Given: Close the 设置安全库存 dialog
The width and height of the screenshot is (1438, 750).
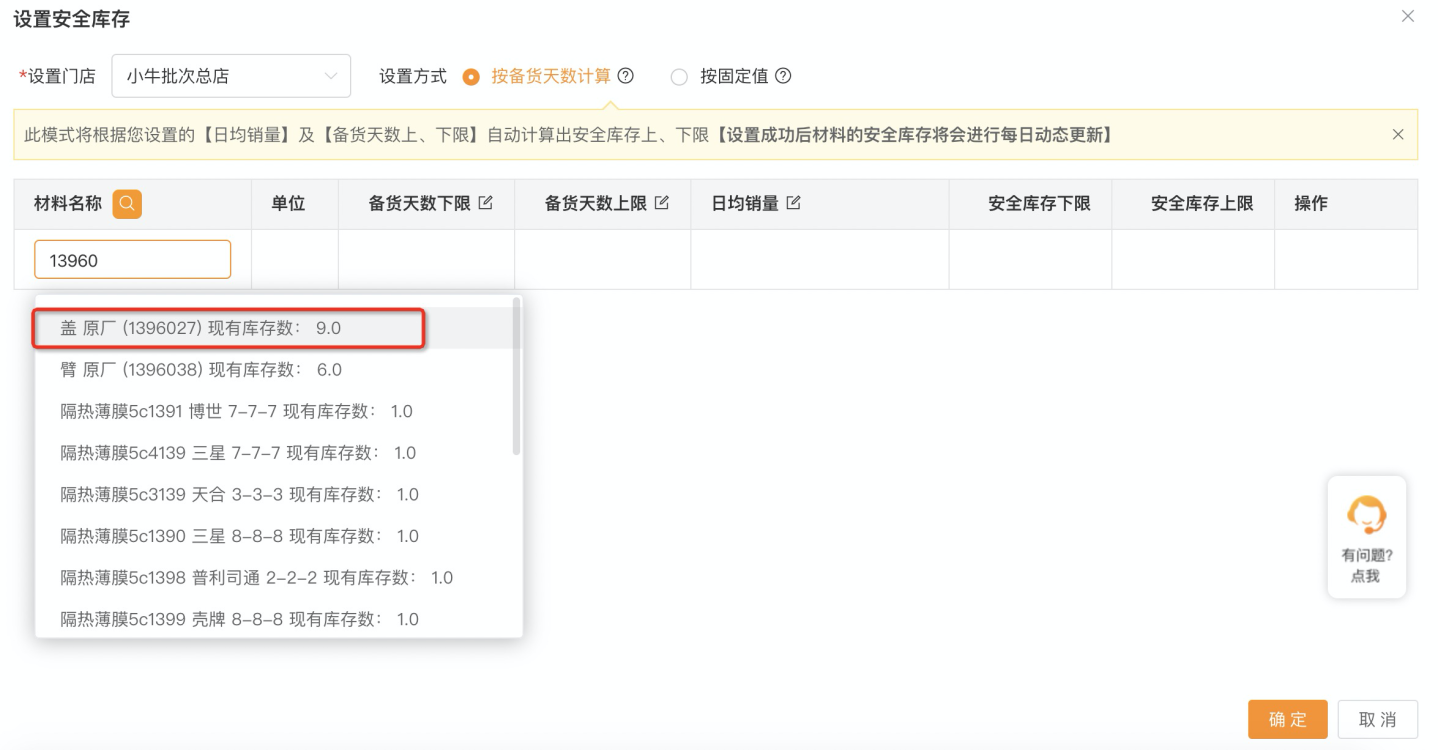Looking at the screenshot, I should tap(1408, 16).
